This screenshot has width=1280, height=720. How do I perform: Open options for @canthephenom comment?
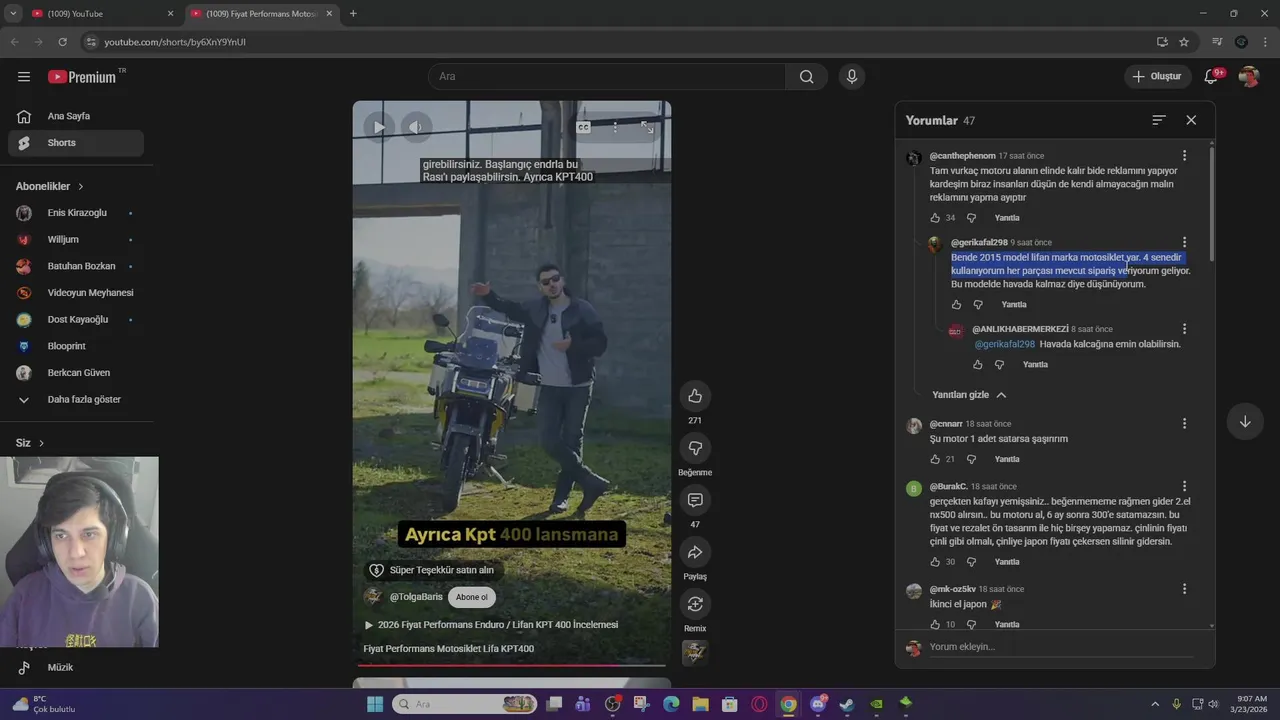[x=1184, y=156]
